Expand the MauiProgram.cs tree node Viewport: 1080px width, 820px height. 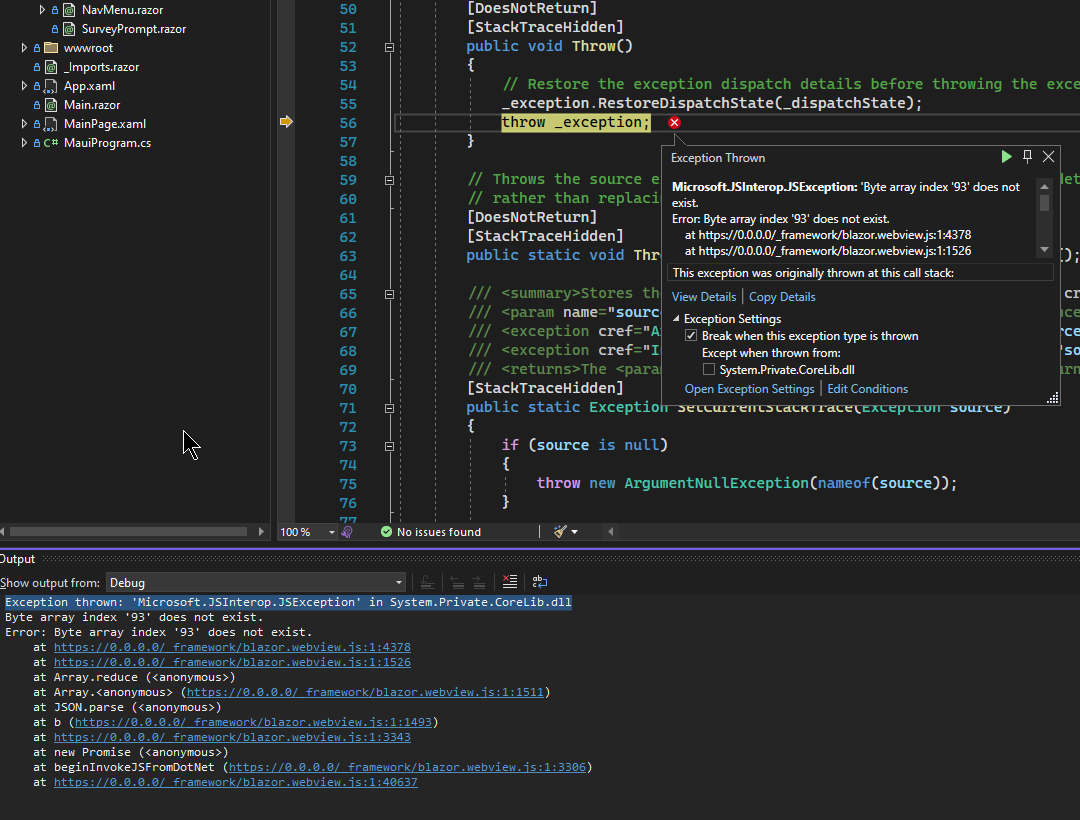[x=24, y=143]
